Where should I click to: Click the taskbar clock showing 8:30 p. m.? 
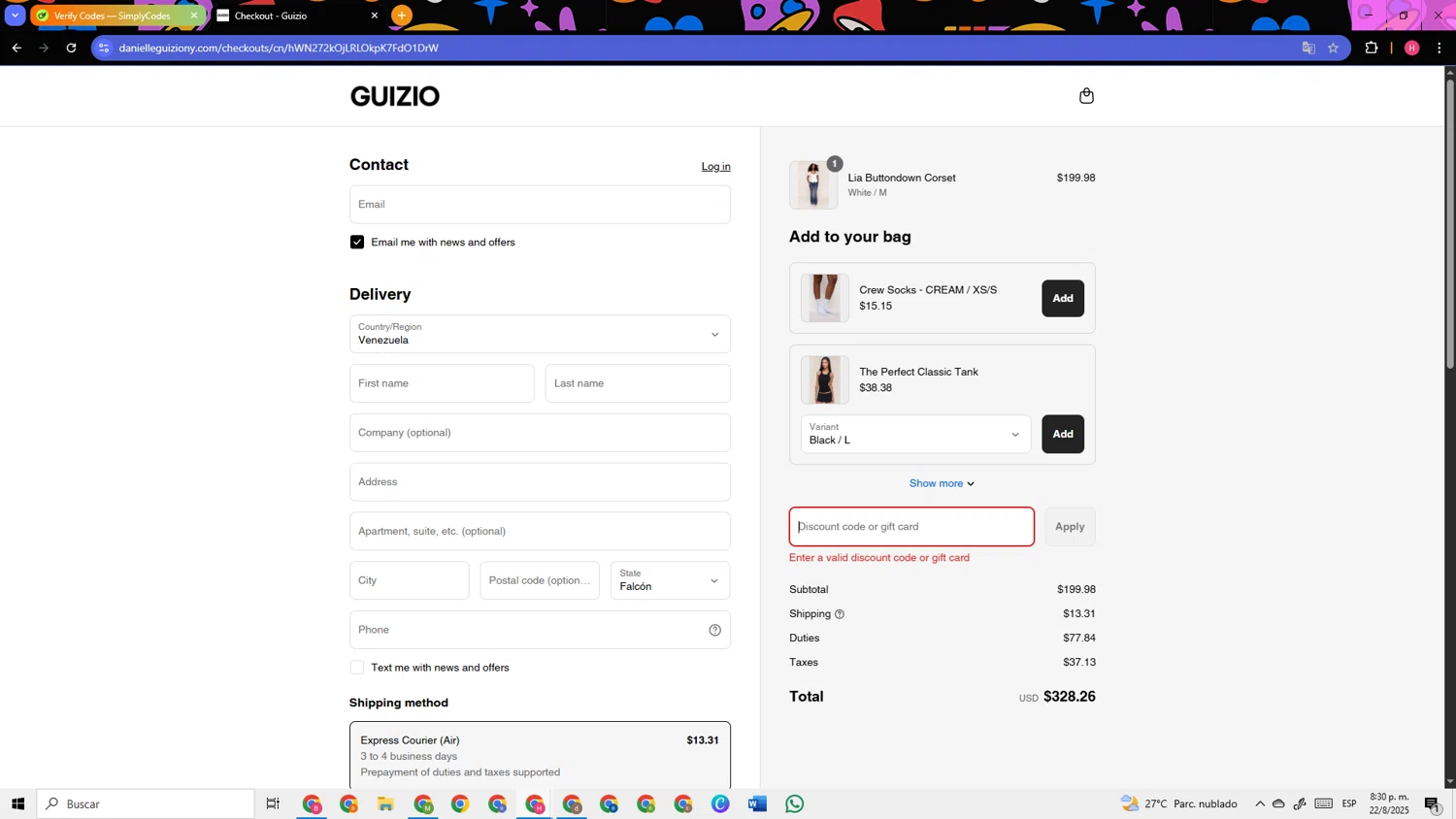(1389, 803)
